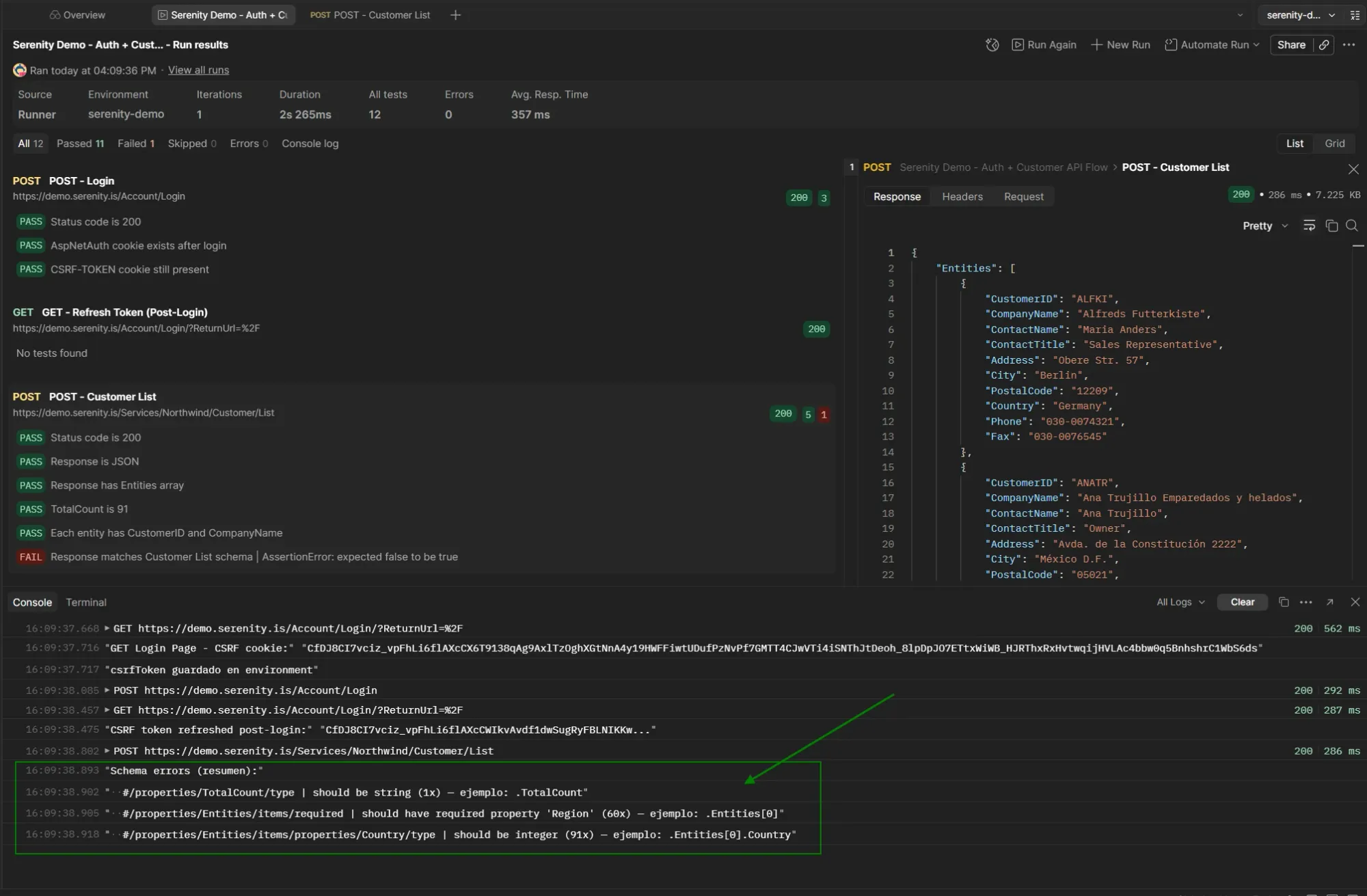
Task: Clear the console output
Action: click(1242, 602)
